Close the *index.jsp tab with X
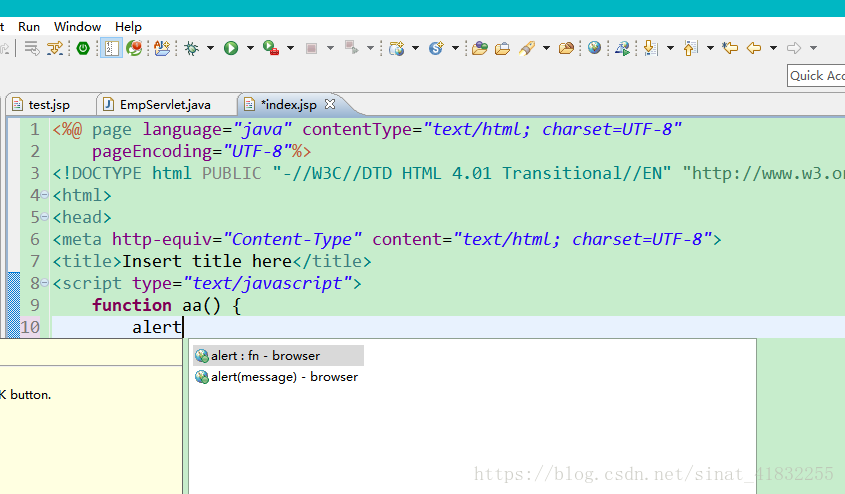Image resolution: width=845 pixels, height=494 pixels. pos(330,104)
